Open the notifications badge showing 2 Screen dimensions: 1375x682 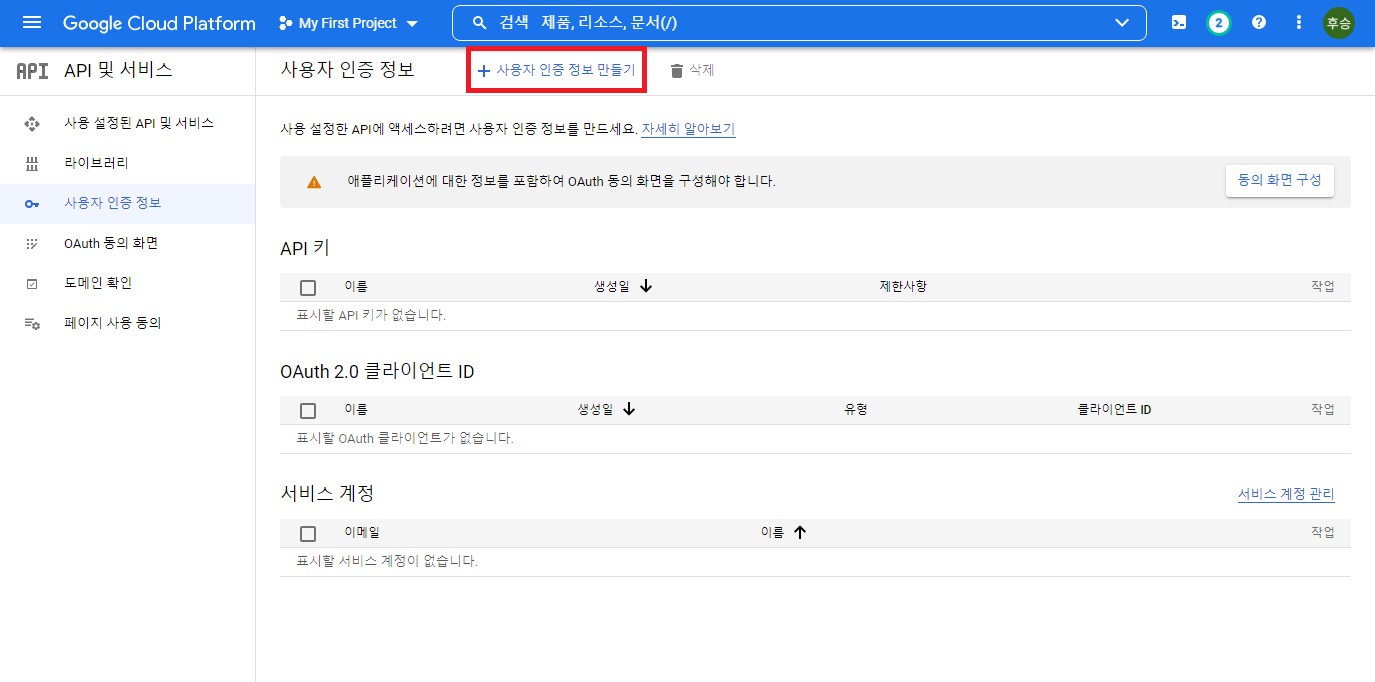1218,23
